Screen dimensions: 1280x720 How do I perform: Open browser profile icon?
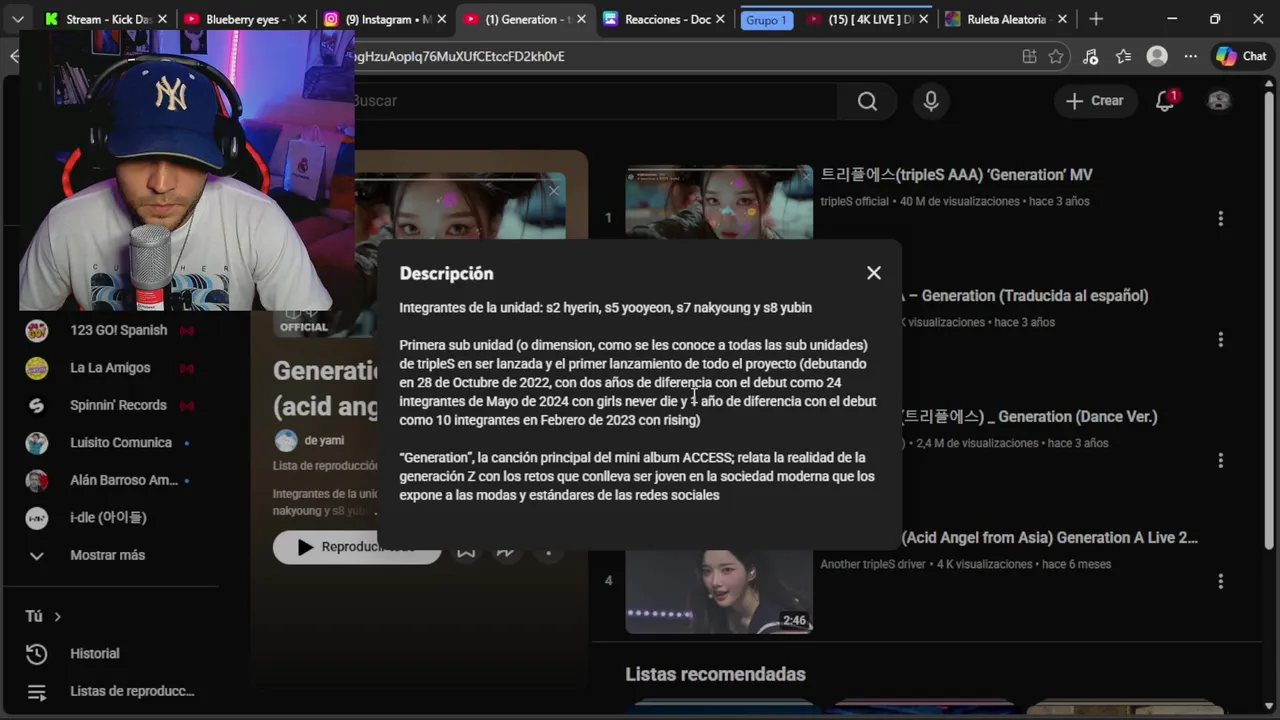[x=1157, y=57]
